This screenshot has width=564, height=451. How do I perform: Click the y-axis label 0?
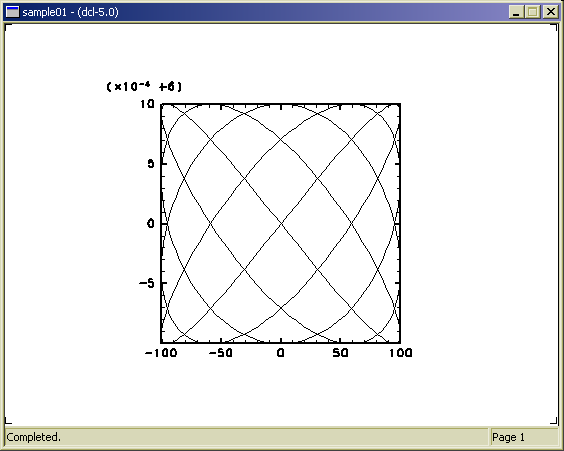[x=151, y=224]
